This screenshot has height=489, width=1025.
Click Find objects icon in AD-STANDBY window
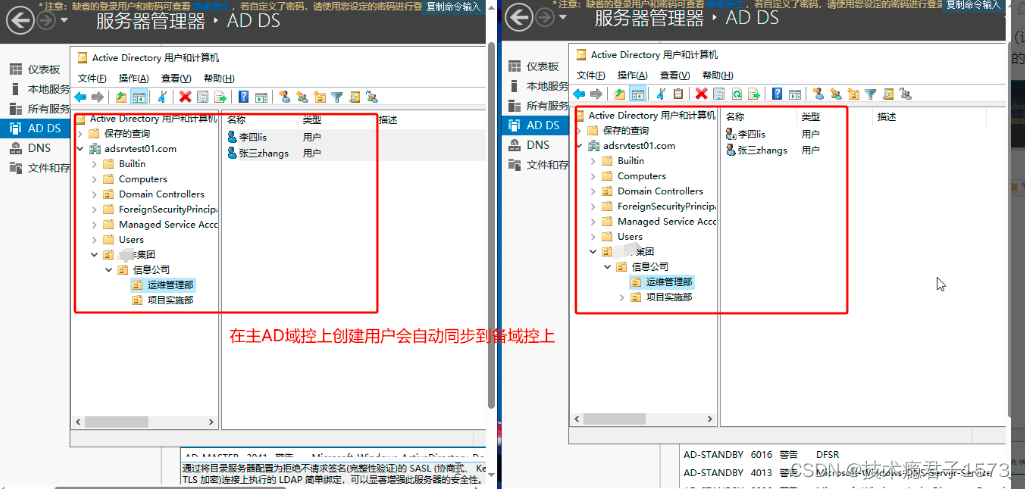(x=888, y=94)
